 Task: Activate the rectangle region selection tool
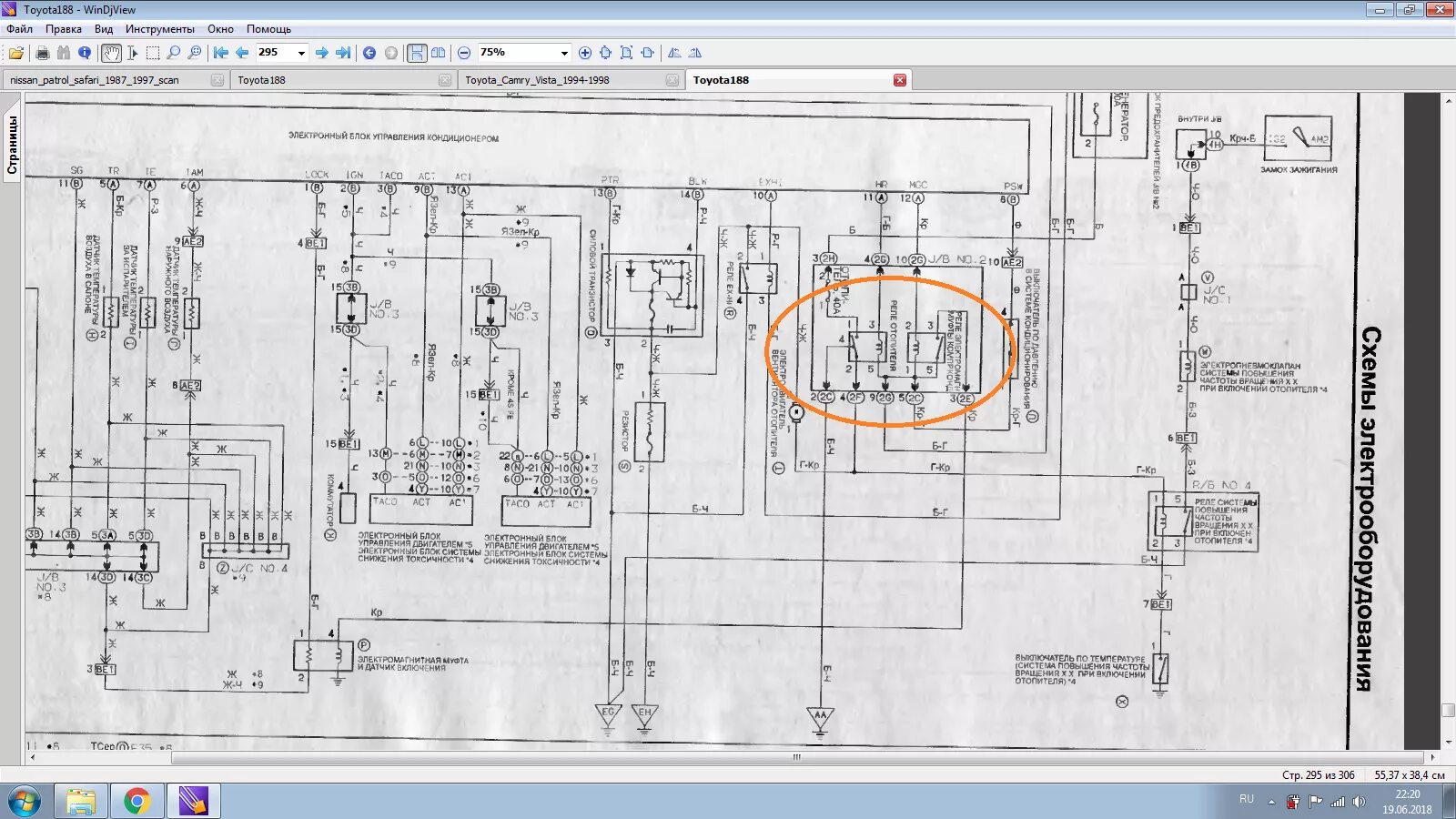pos(153,53)
